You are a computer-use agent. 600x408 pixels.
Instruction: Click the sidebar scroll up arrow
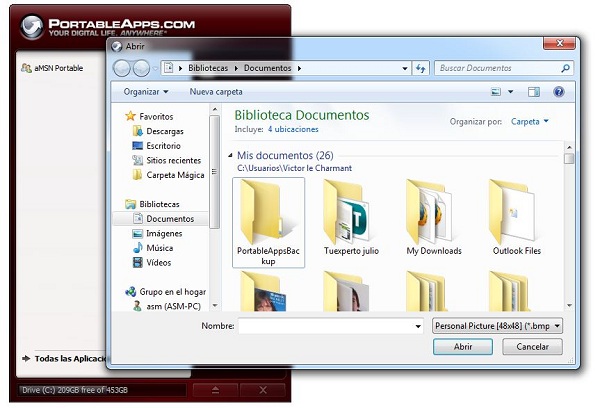point(215,109)
